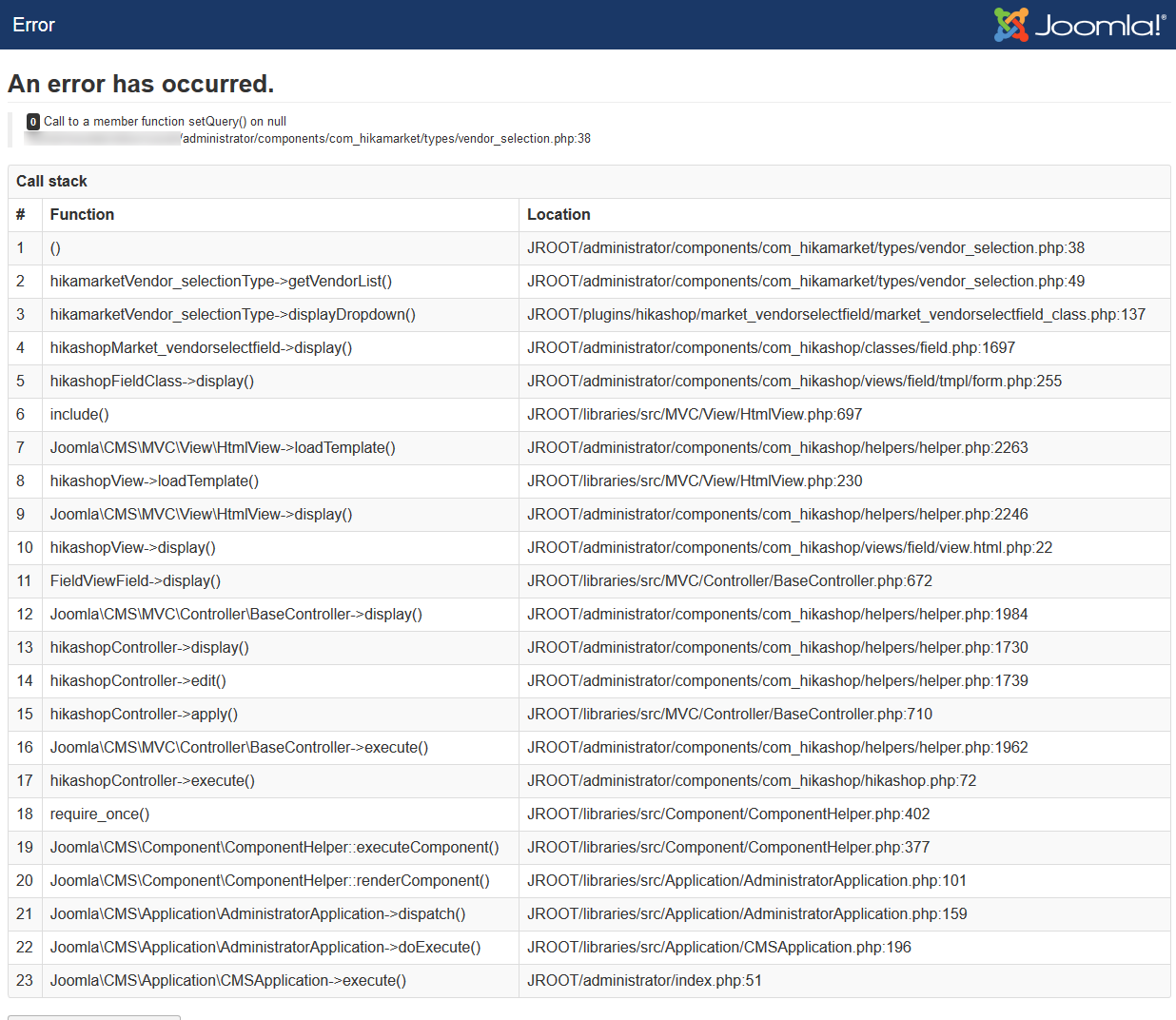Click the Joomla! logo in the header

coord(1079,25)
